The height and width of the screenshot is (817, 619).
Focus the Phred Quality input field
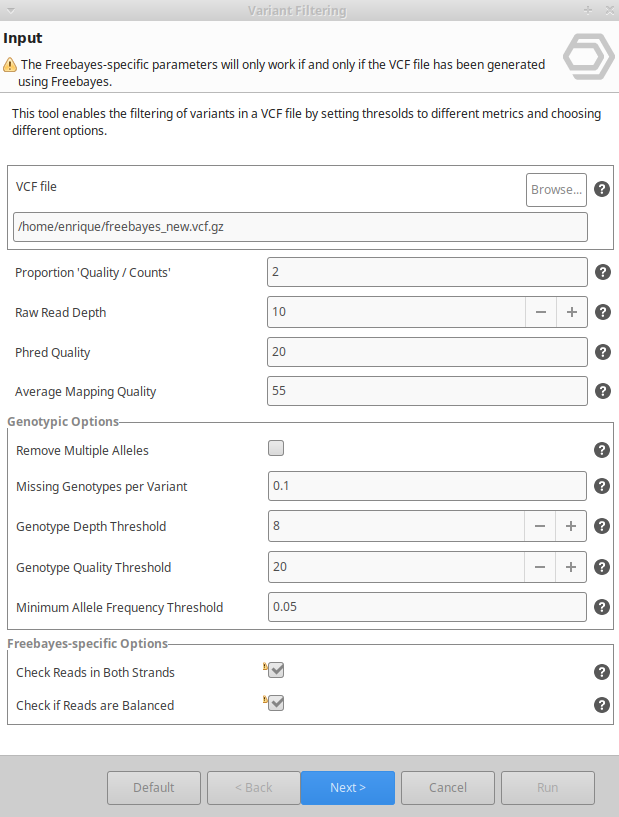pos(427,352)
